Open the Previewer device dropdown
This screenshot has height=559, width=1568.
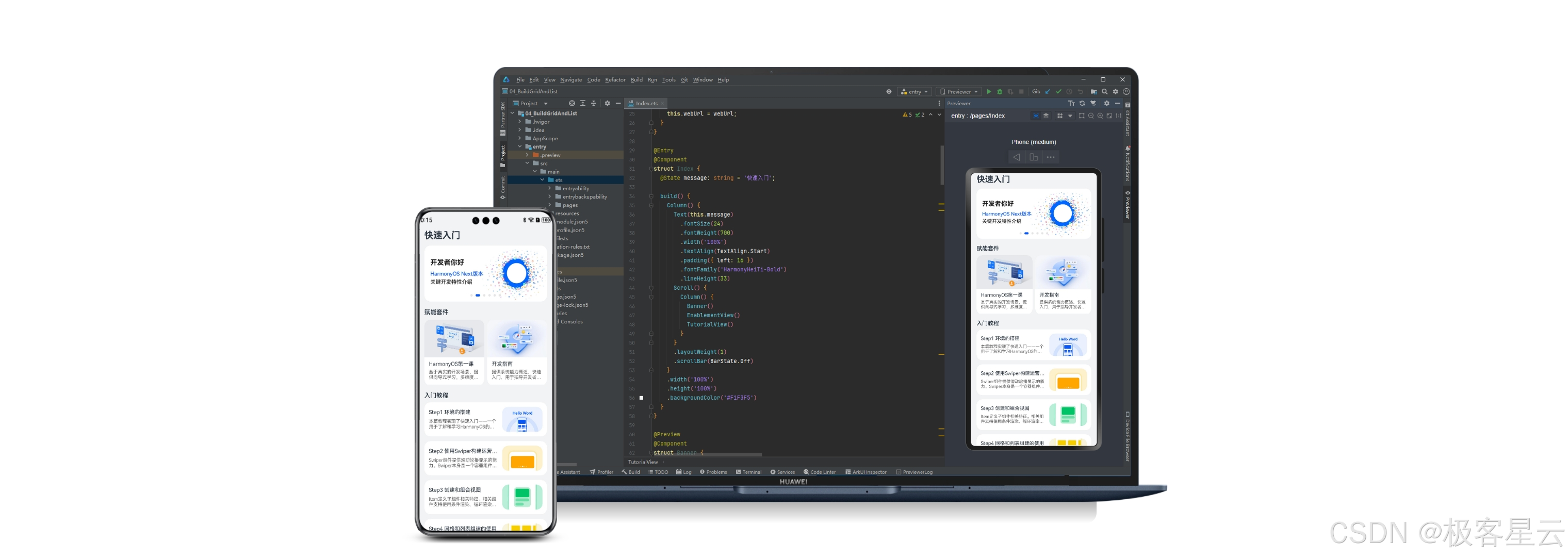[959, 92]
